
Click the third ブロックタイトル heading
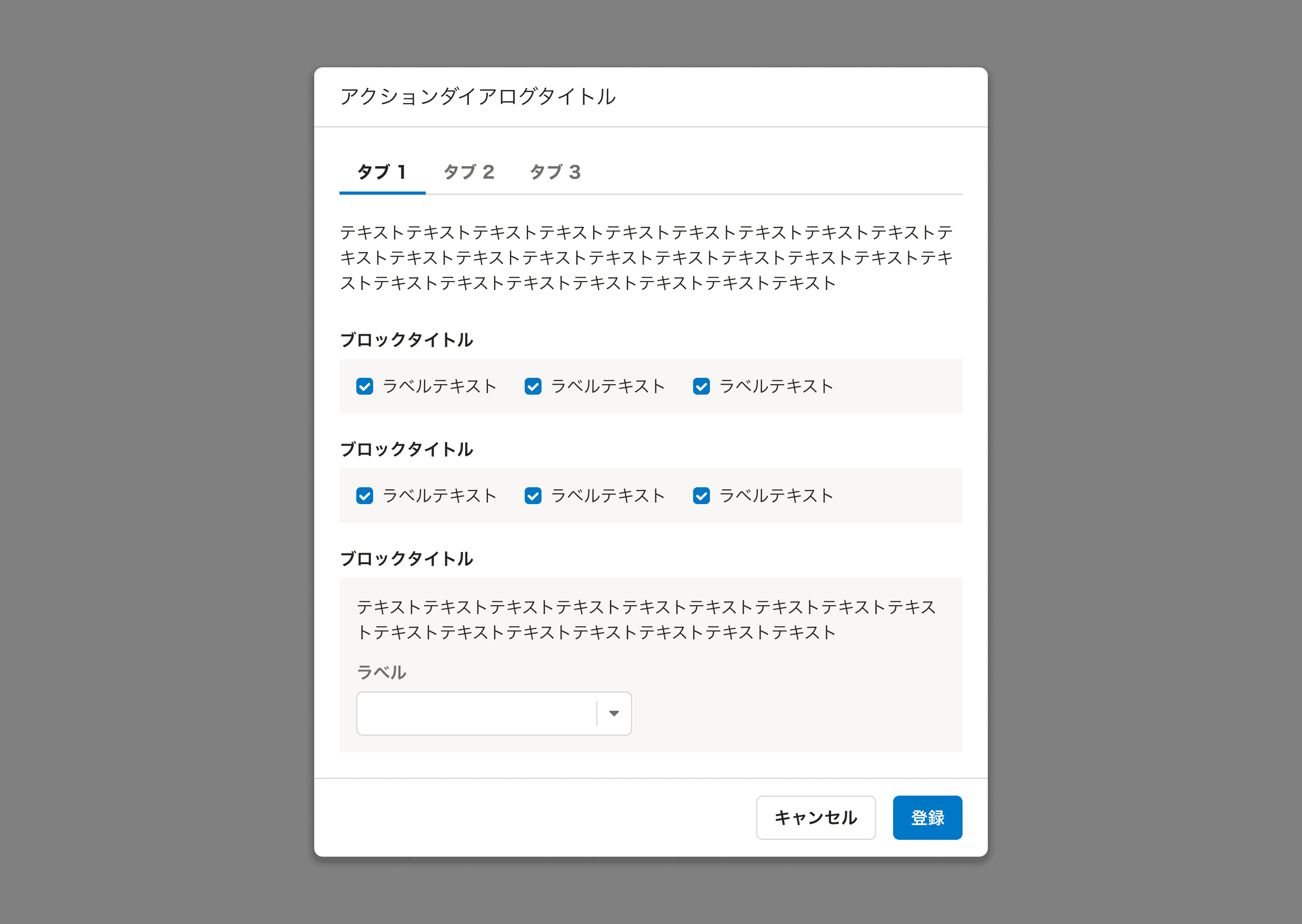(406, 558)
